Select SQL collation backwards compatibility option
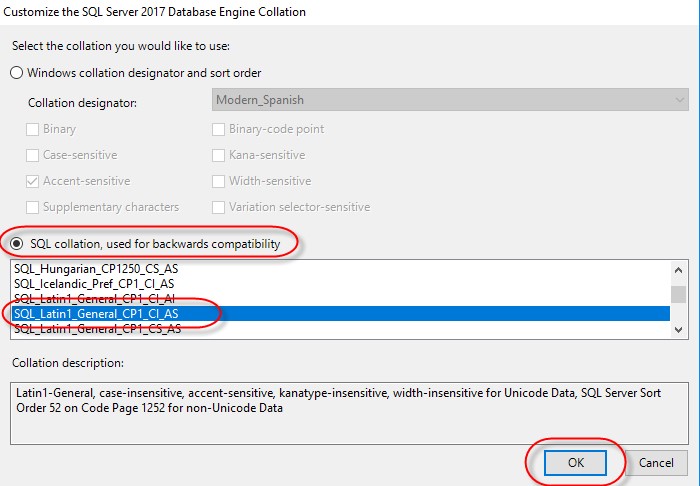The width and height of the screenshot is (700, 486). click(17, 243)
